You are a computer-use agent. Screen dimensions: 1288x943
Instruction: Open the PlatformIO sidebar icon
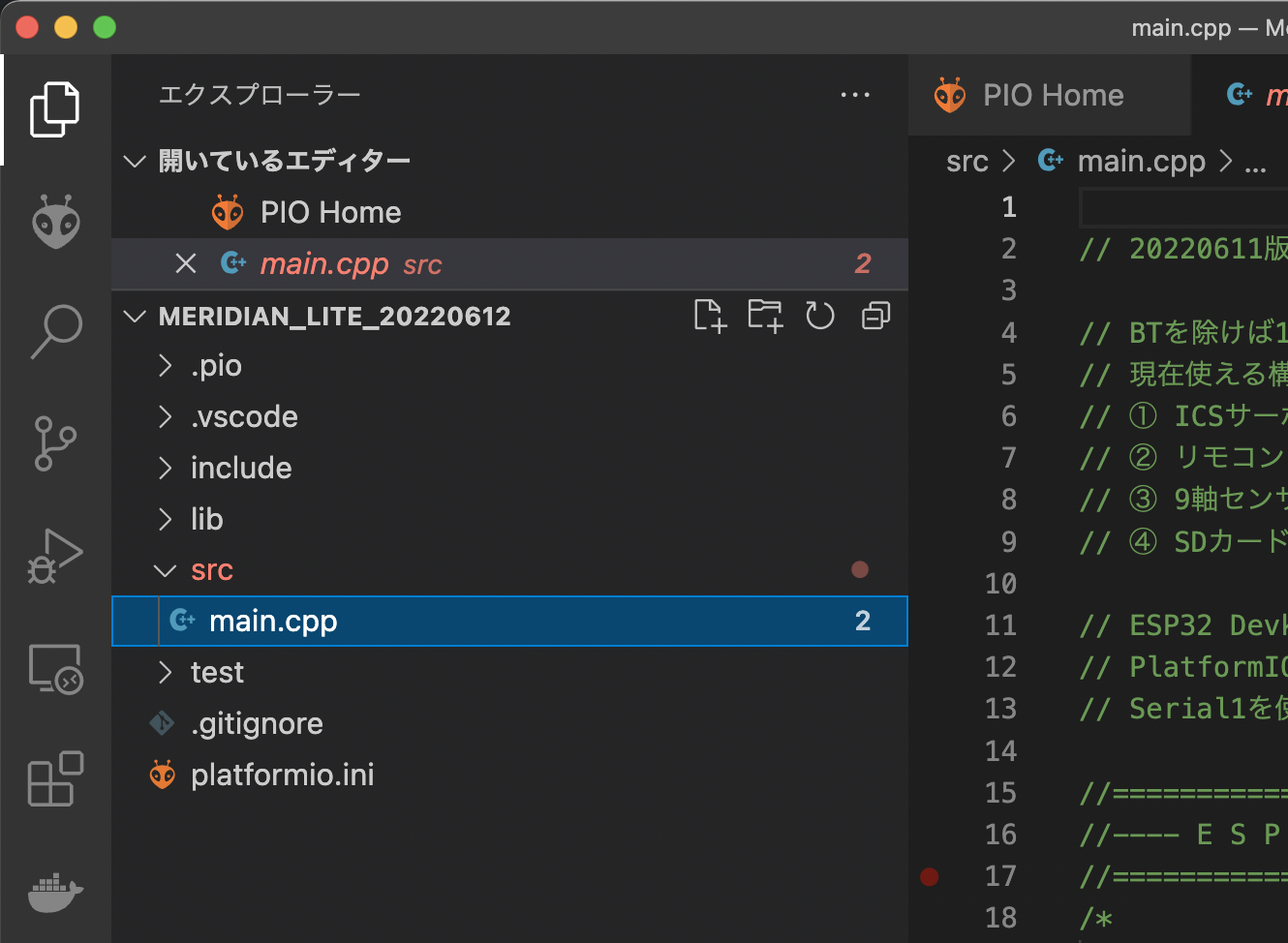(55, 221)
